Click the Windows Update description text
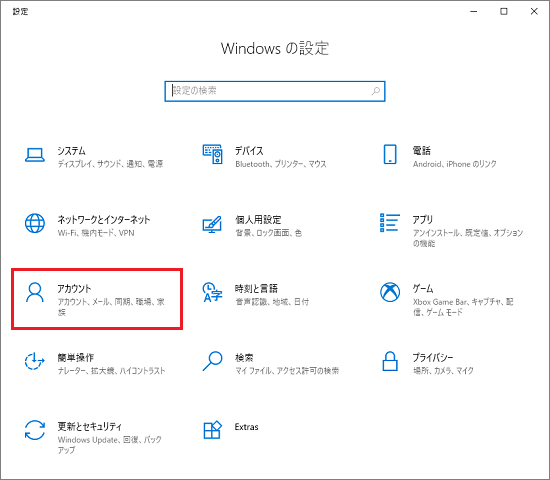This screenshot has height=480, width=550. point(109,445)
